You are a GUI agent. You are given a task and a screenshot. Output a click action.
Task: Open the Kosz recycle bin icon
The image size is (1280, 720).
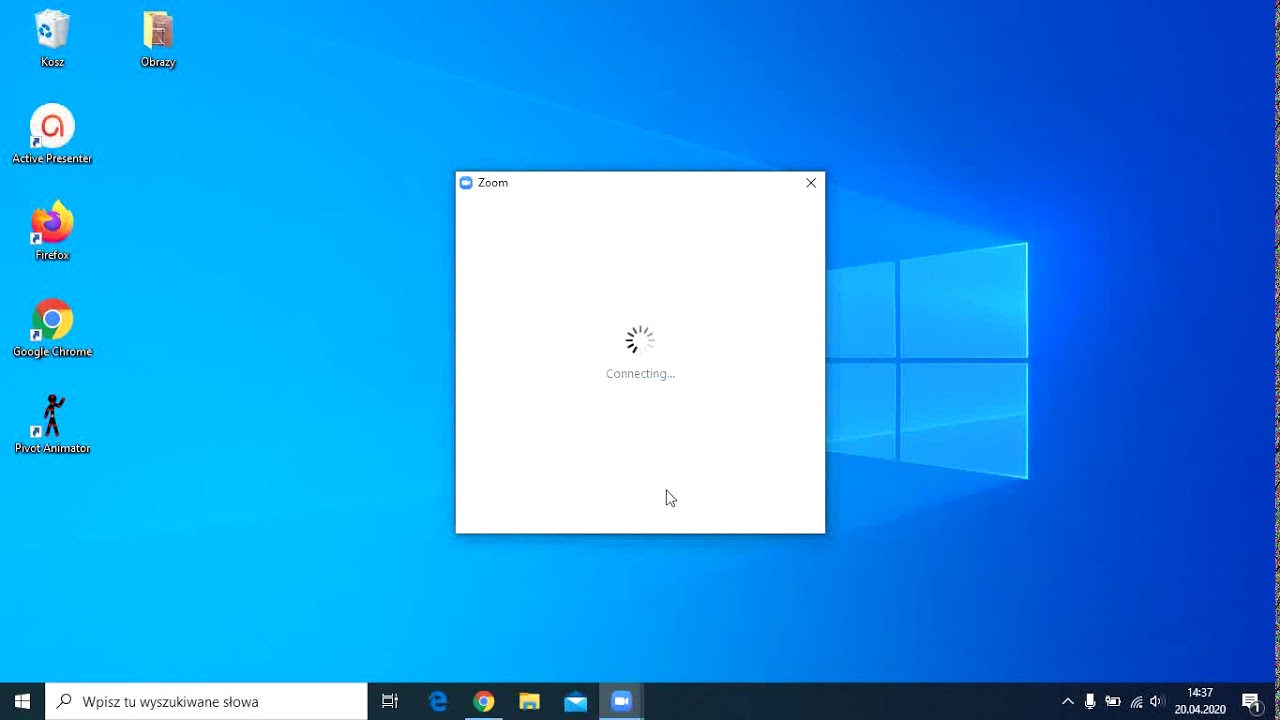click(52, 38)
